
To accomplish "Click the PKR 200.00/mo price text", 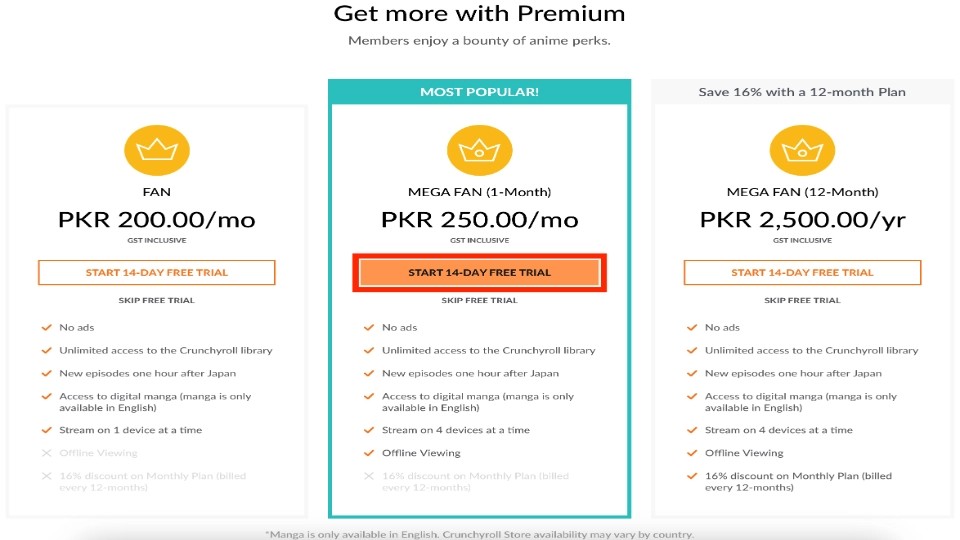I will pyautogui.click(x=157, y=220).
